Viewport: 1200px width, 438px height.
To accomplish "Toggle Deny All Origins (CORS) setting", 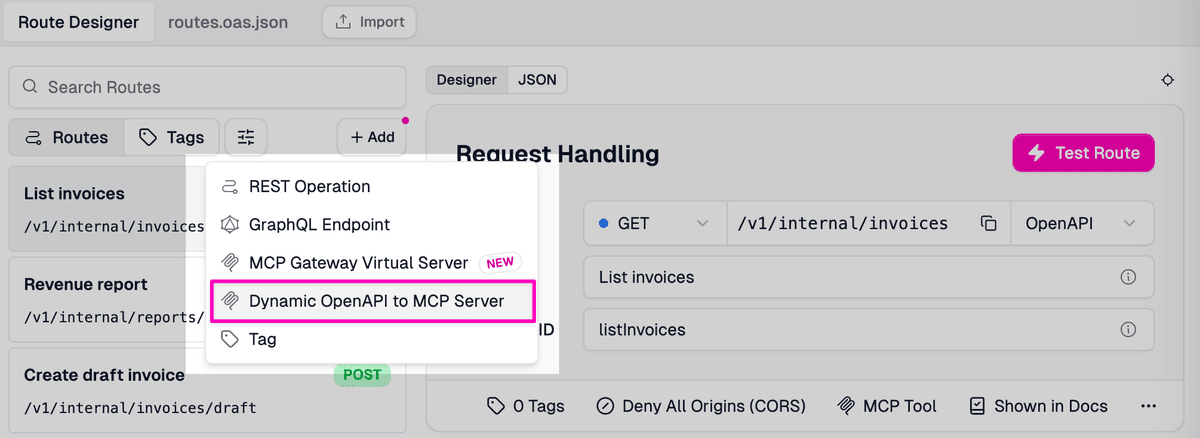I will (x=701, y=406).
